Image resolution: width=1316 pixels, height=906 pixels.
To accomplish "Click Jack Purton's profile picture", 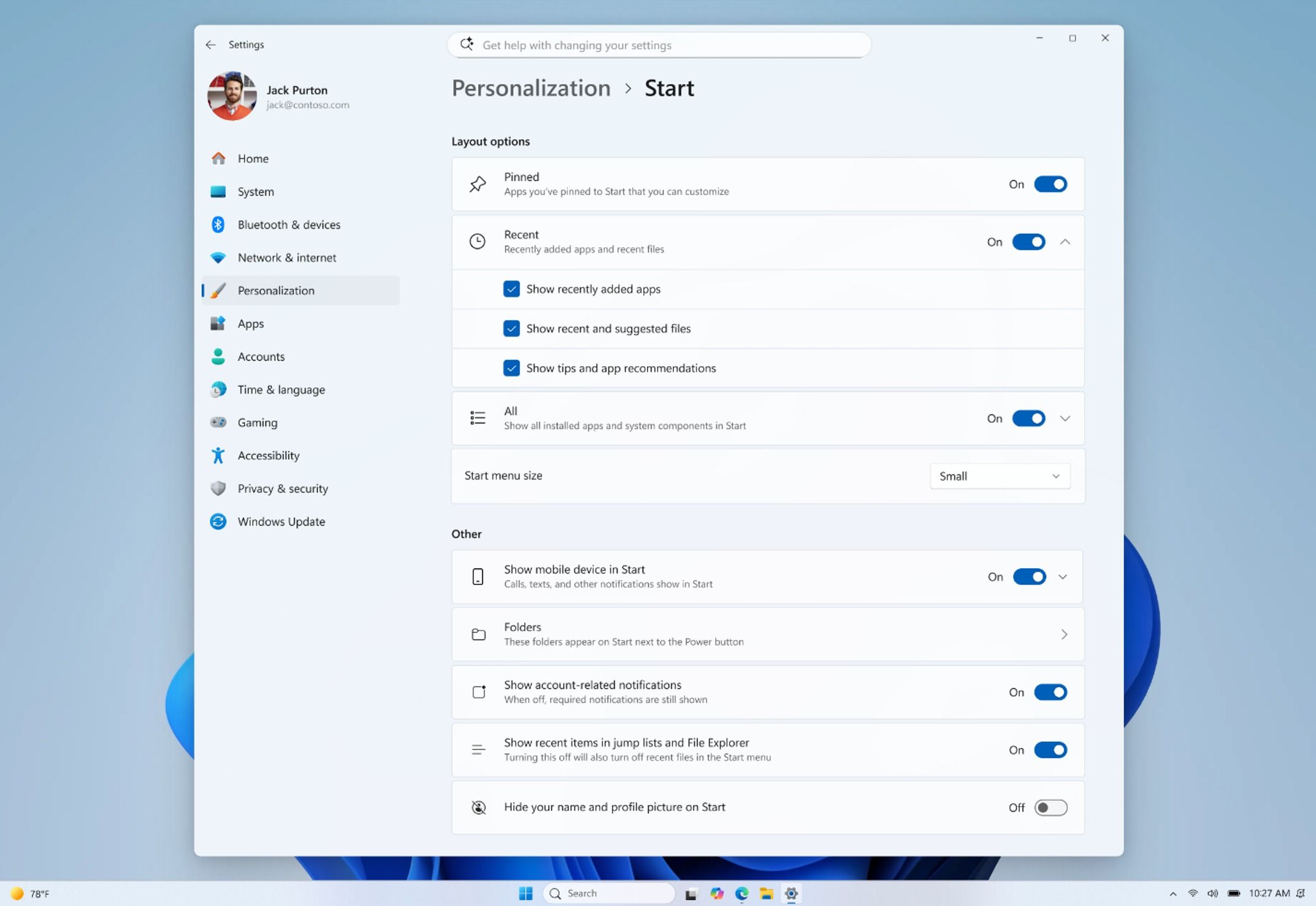I will 232,96.
